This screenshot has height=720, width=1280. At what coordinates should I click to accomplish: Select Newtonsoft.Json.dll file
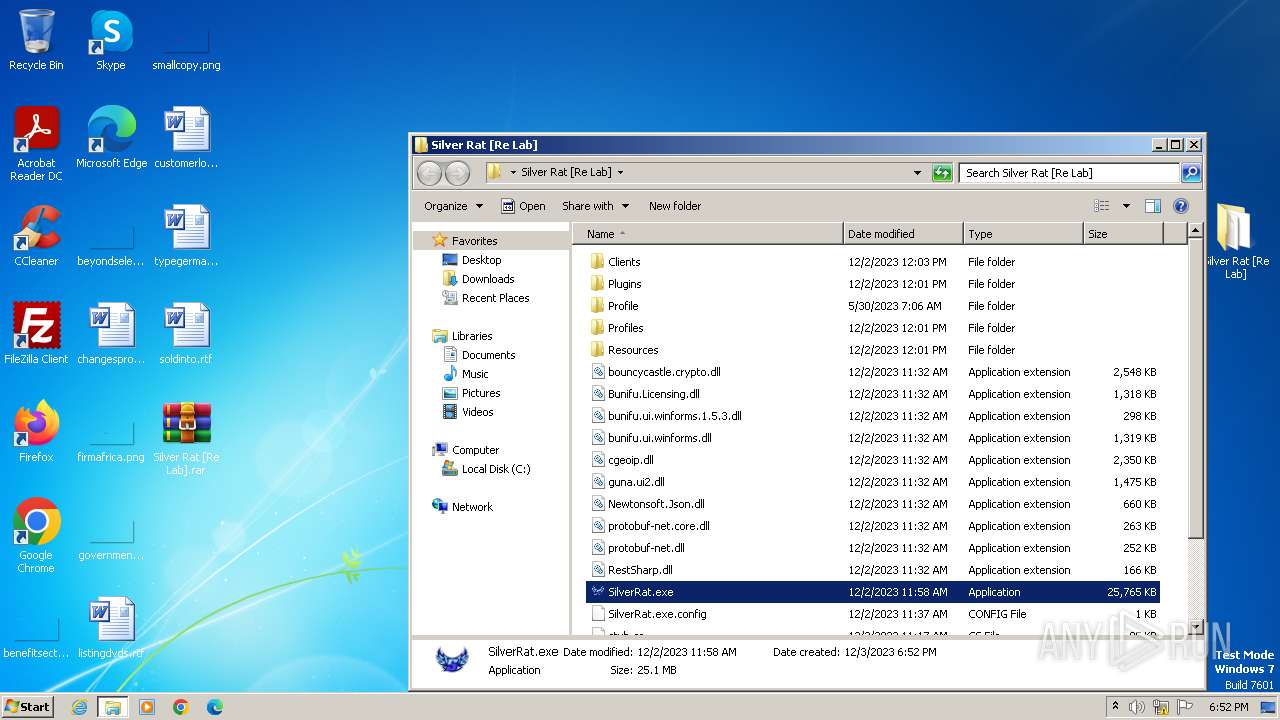tap(873, 504)
